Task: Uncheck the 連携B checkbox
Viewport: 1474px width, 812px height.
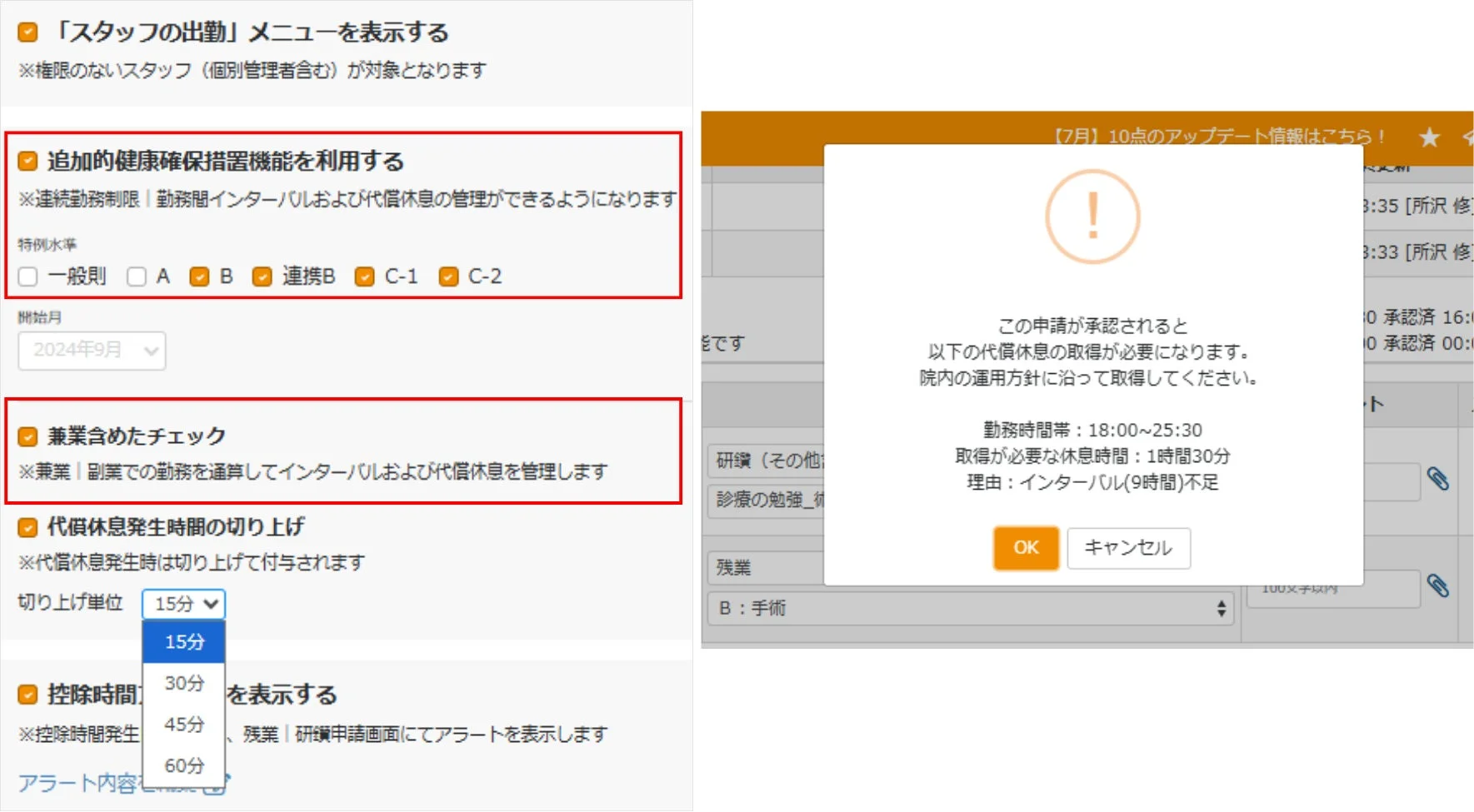Action: coord(264,276)
